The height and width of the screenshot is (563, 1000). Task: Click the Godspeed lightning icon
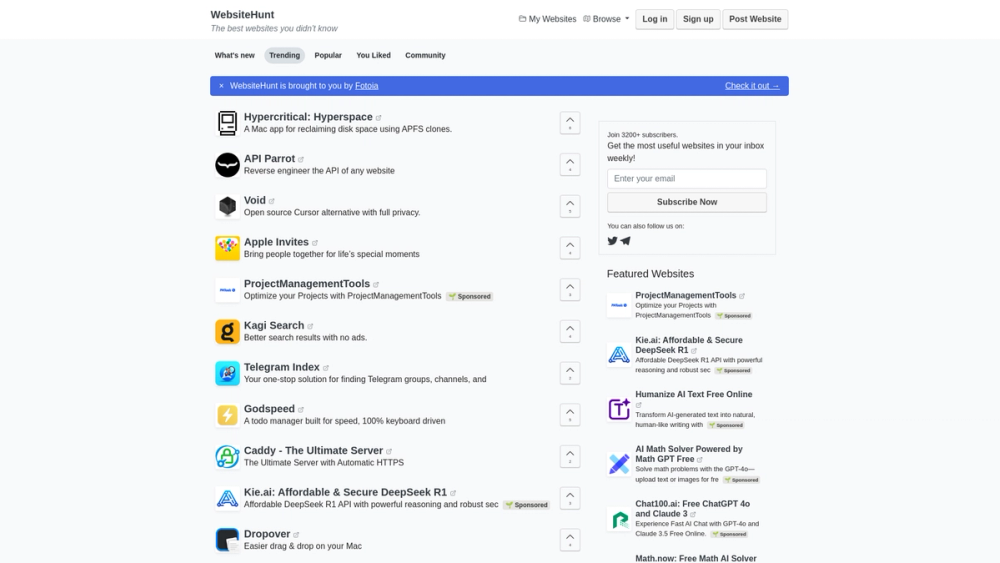pos(227,415)
